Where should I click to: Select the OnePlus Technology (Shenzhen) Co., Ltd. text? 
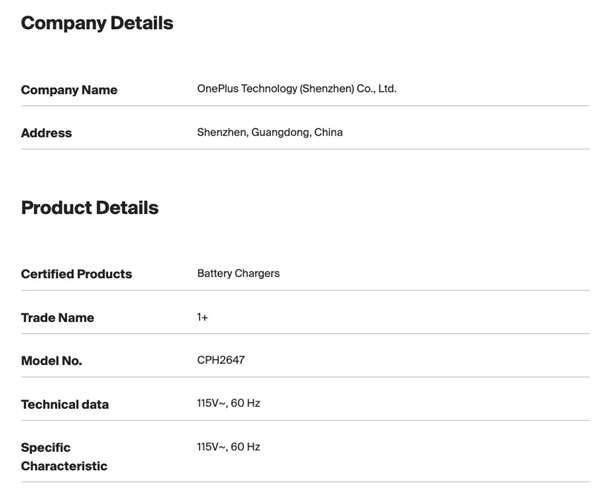tap(296, 89)
